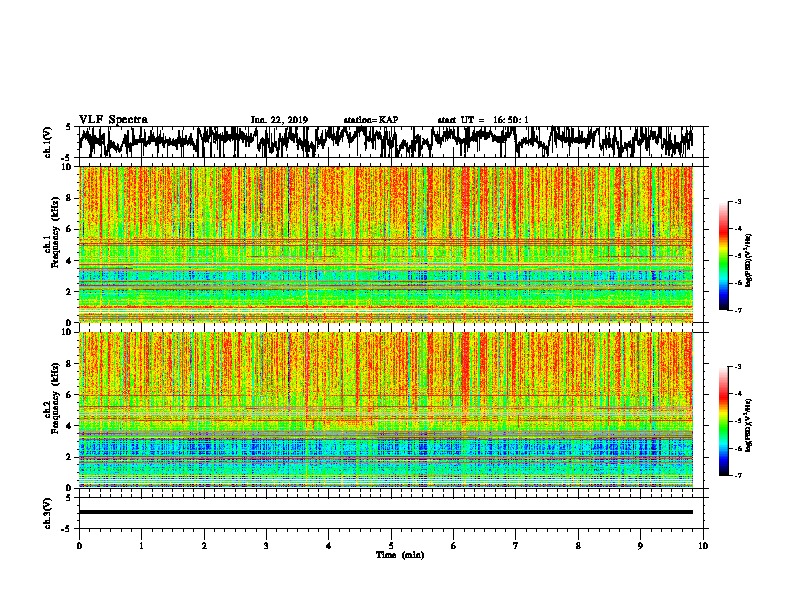Click the ch.3(V) black trace line

pos(386,512)
